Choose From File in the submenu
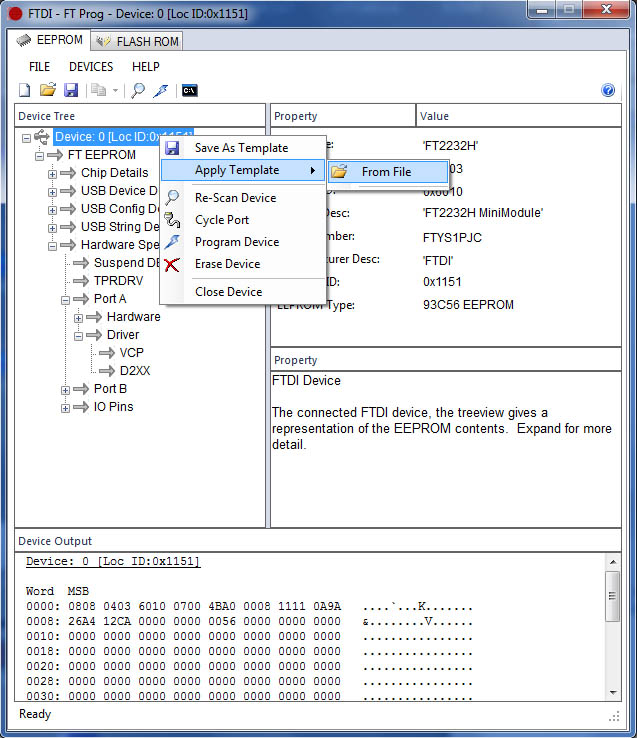 coord(387,172)
